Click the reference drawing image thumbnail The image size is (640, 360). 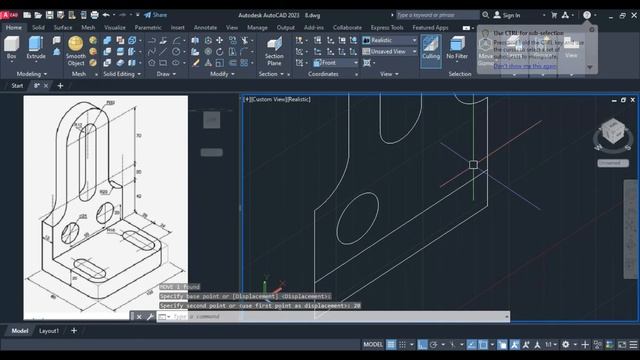(x=106, y=207)
